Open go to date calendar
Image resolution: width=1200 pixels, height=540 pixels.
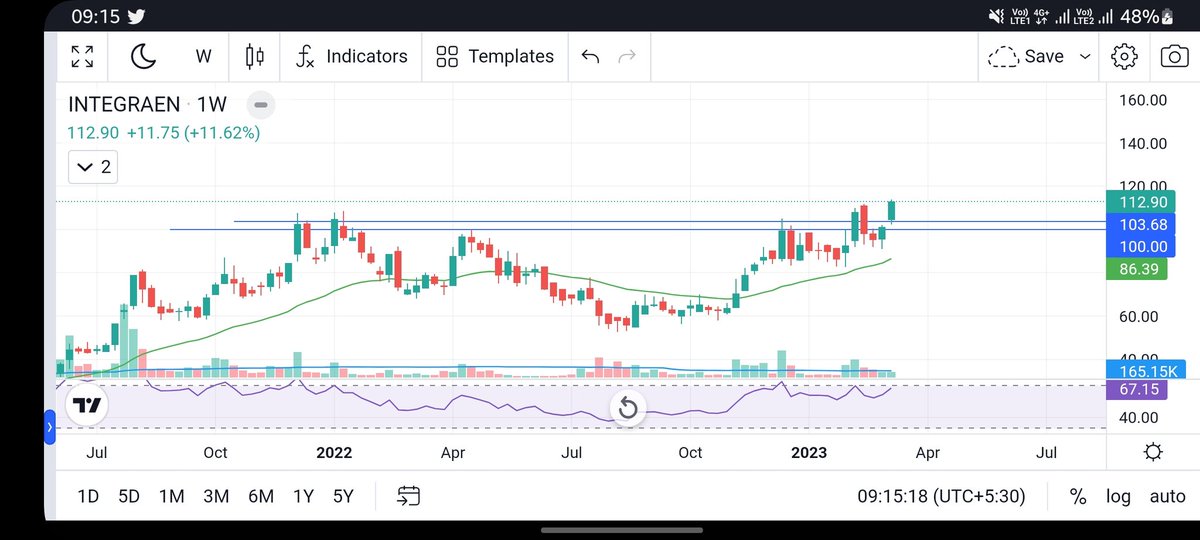click(408, 496)
